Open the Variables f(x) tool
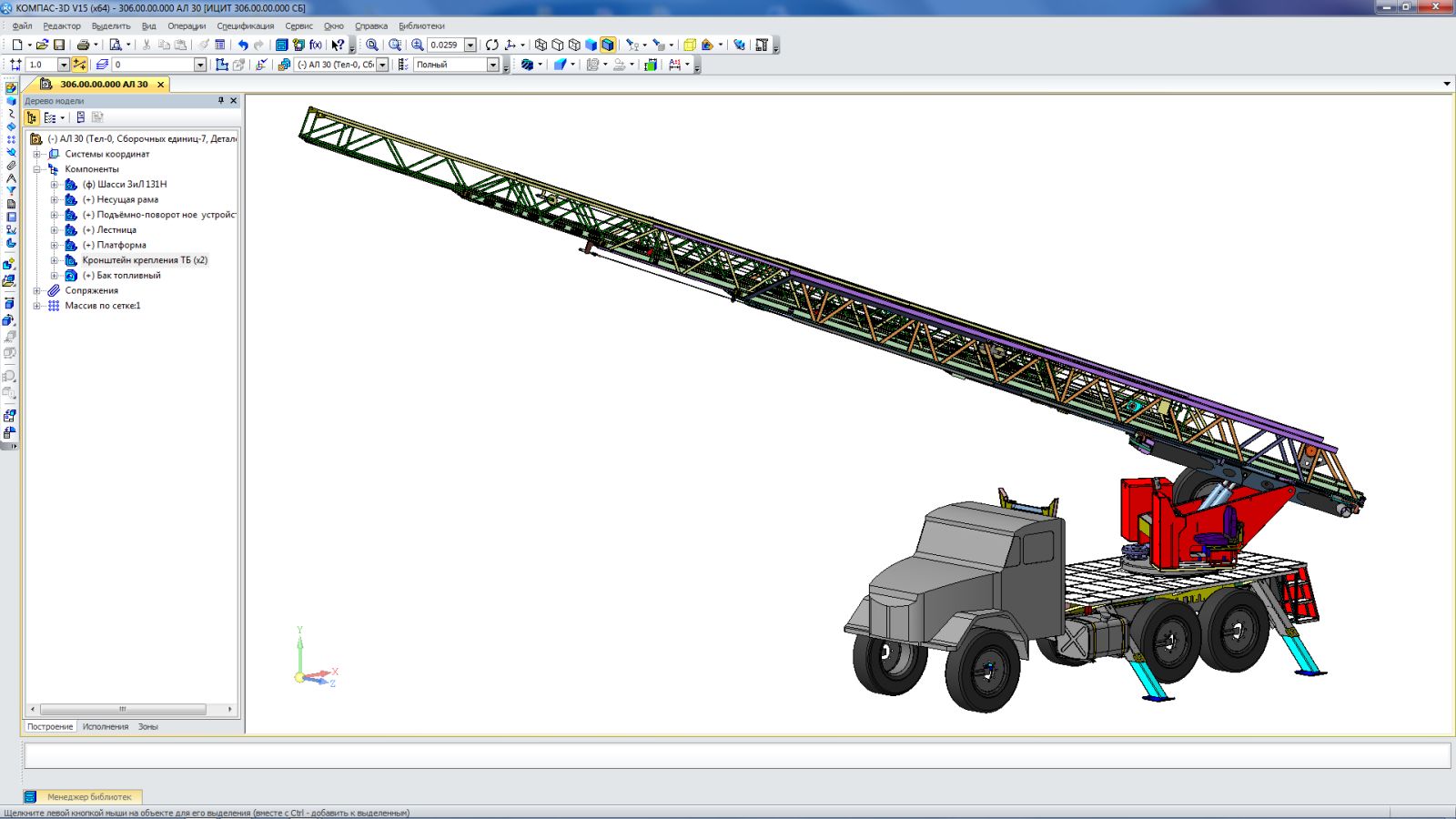 pyautogui.click(x=316, y=45)
